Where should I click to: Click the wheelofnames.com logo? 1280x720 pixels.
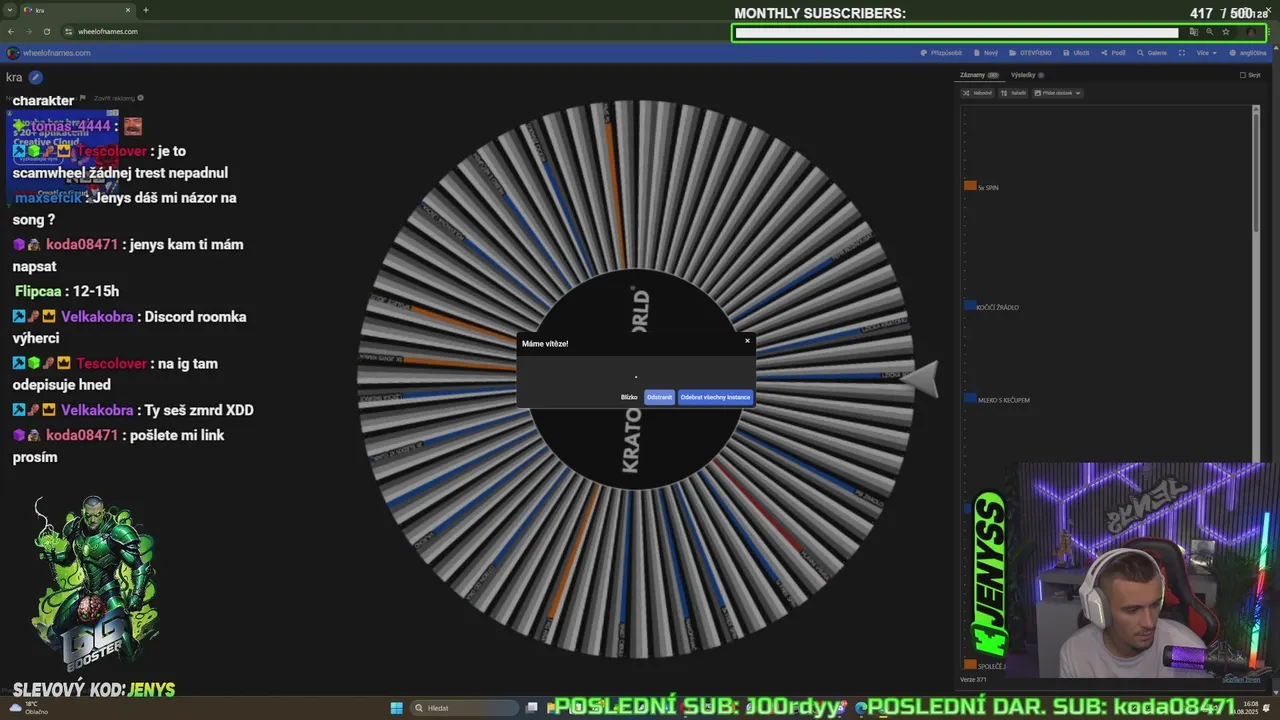pyautogui.click(x=49, y=53)
